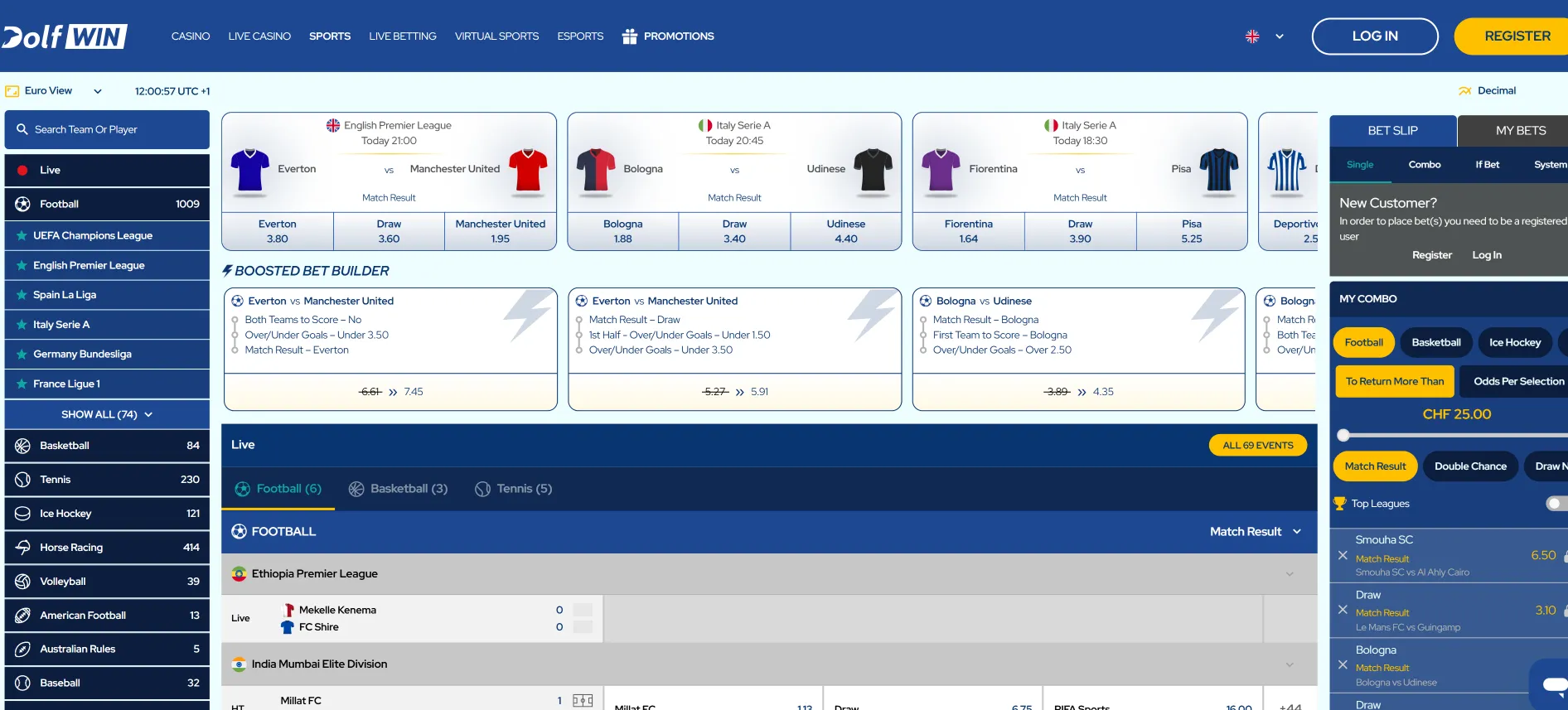Screen dimensions: 1568x710
Task: Remove Le Mans FC vs Guingamp Draw selection
Action: tap(1343, 610)
